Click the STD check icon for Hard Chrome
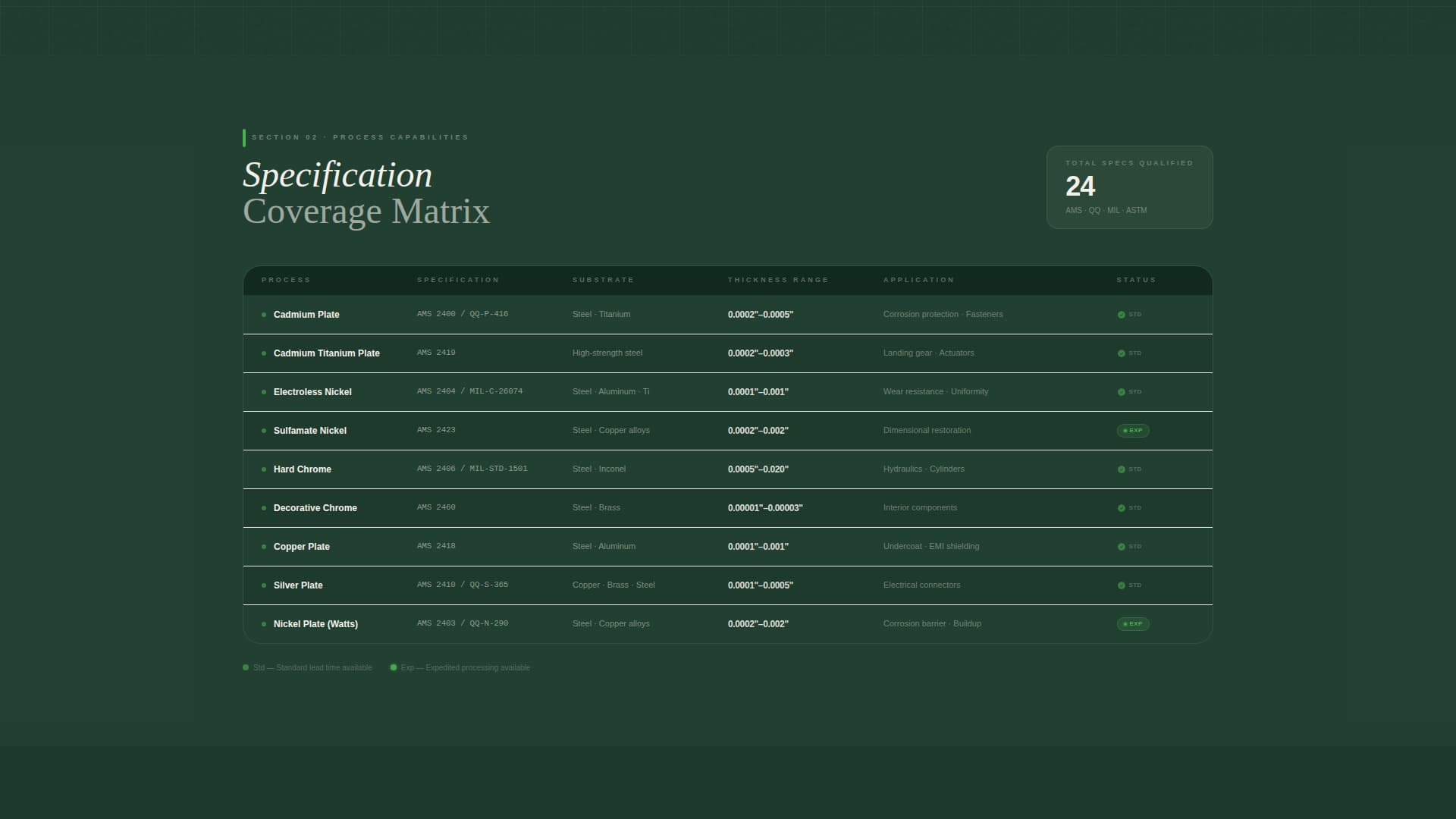 tap(1121, 469)
